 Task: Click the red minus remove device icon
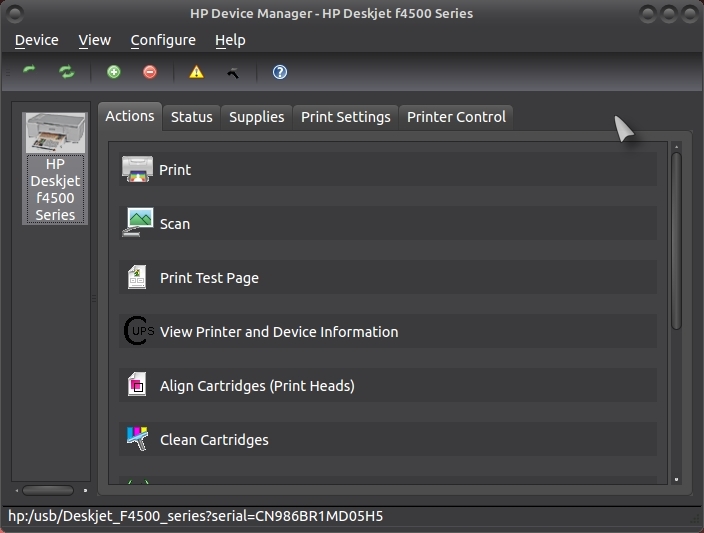coord(150,72)
